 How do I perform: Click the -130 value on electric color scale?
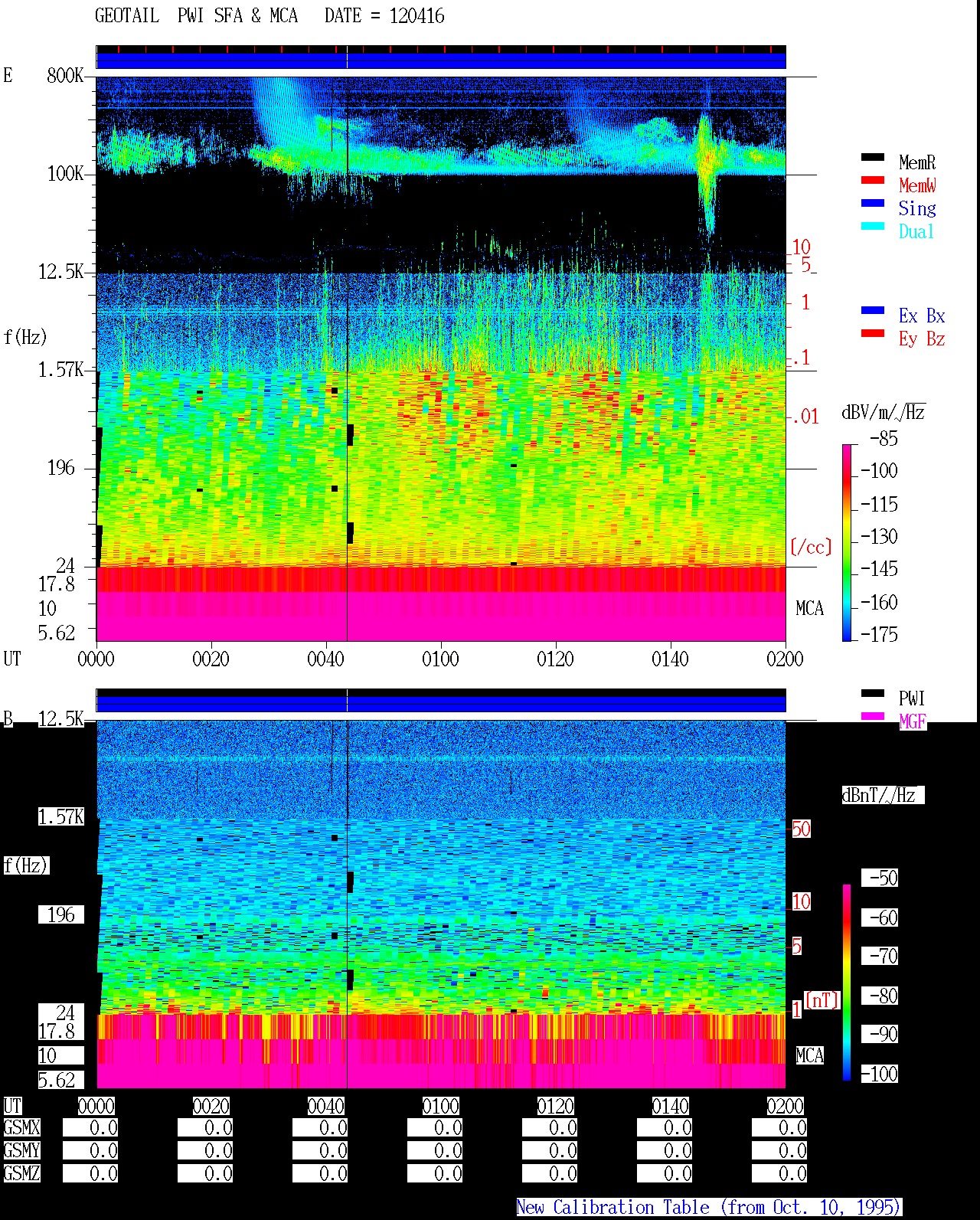pos(879,536)
